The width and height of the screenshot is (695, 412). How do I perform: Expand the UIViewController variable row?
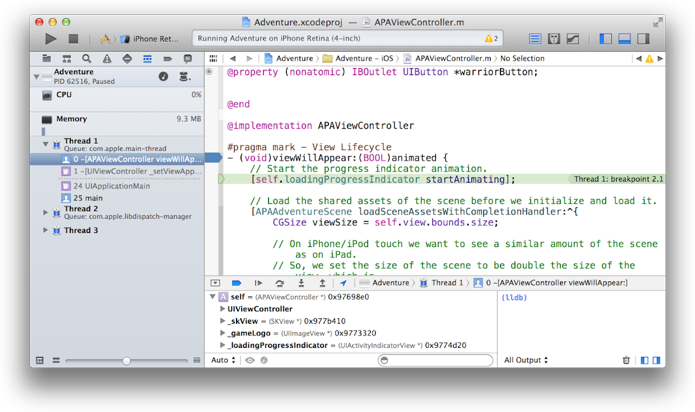tap(223, 309)
